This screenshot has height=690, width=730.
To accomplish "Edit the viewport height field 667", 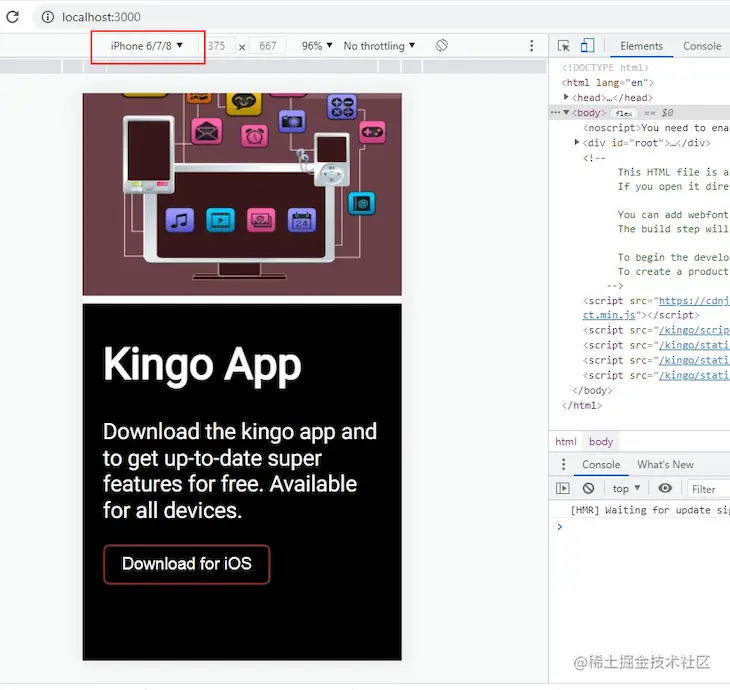I will [x=268, y=46].
